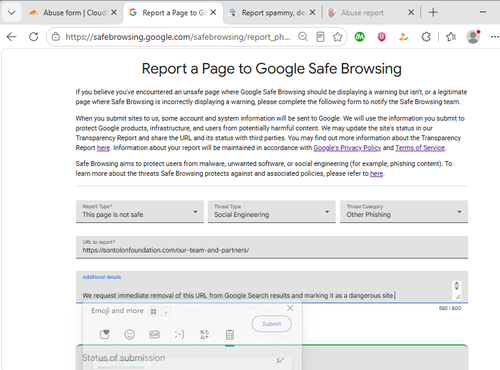Click the 580 / 800 character counter
Image resolution: width=500 pixels, height=370 pixels.
(450, 308)
